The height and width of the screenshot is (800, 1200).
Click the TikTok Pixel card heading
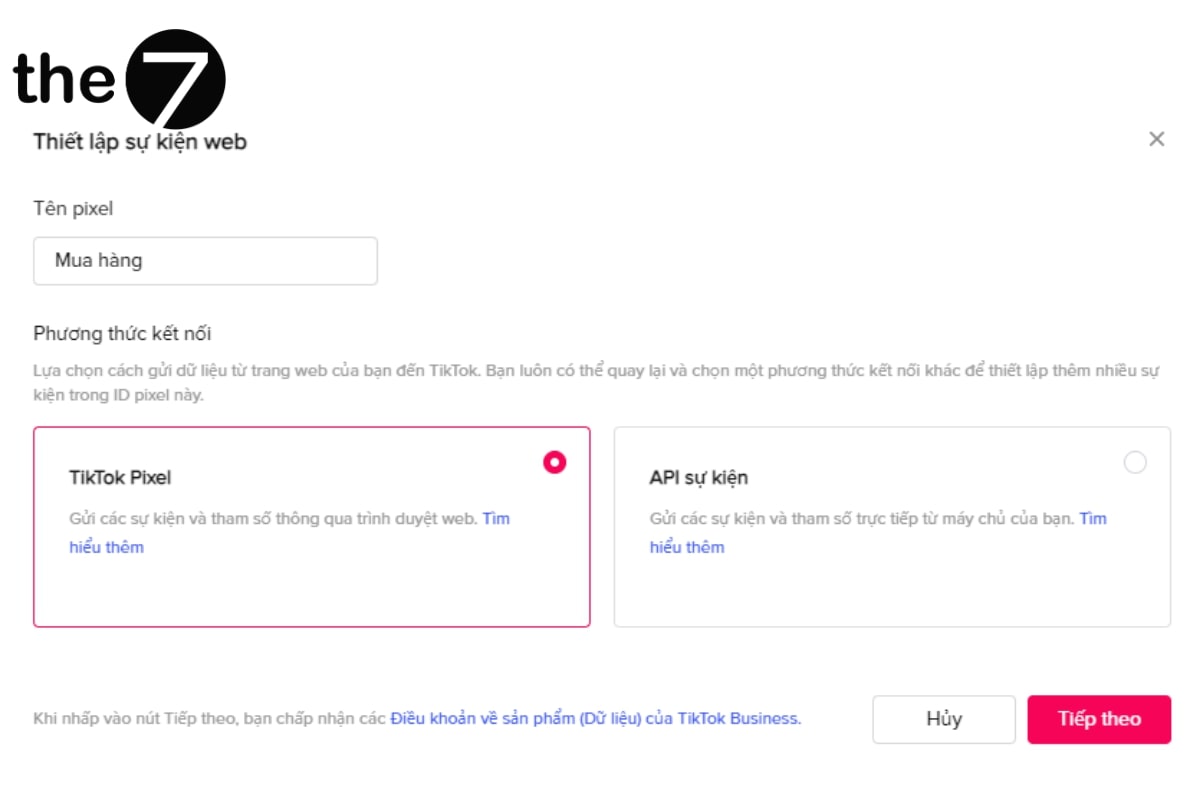[x=120, y=477]
